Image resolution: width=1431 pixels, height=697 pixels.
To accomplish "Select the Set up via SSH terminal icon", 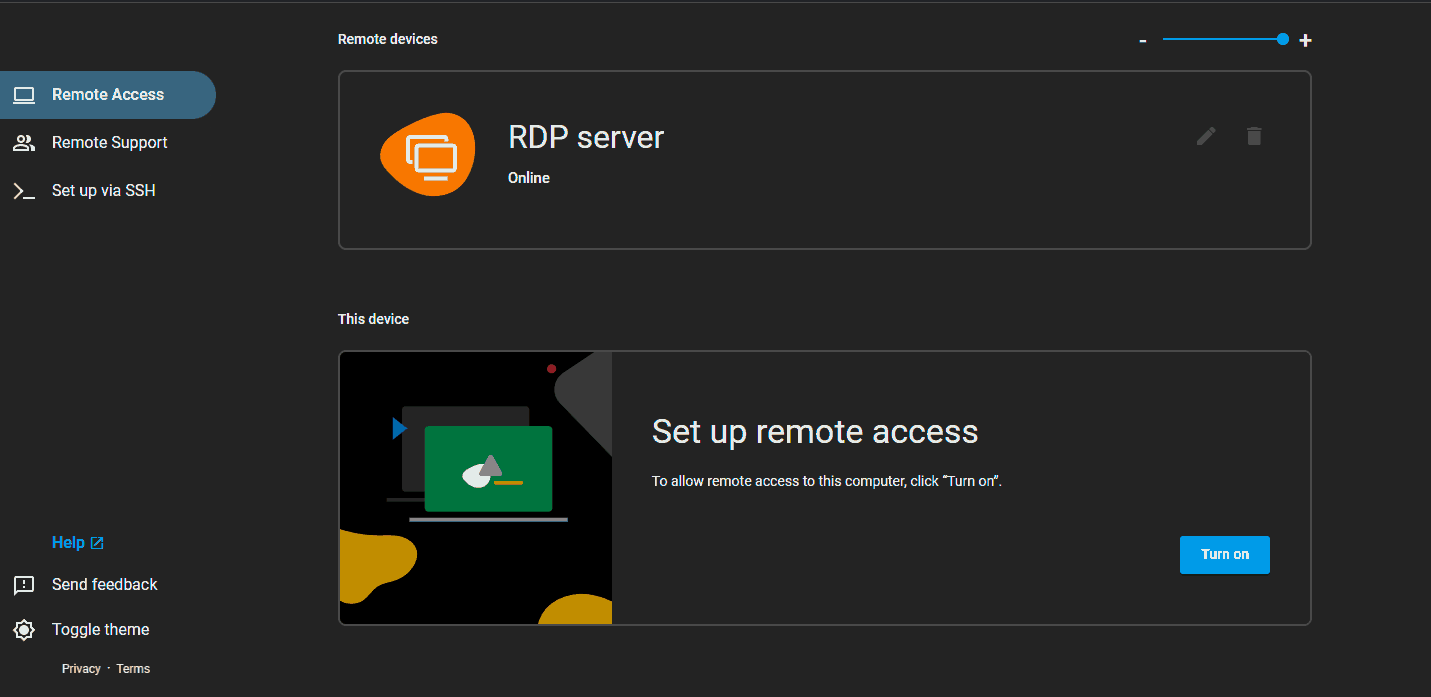I will [24, 190].
